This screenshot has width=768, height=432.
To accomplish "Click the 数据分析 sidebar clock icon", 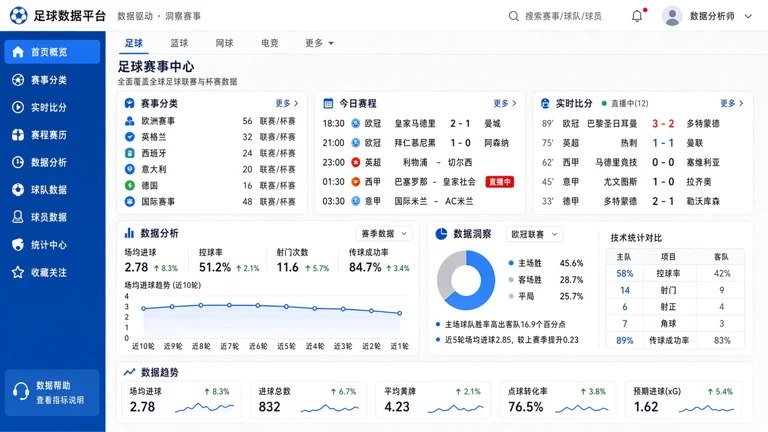I will point(18,162).
